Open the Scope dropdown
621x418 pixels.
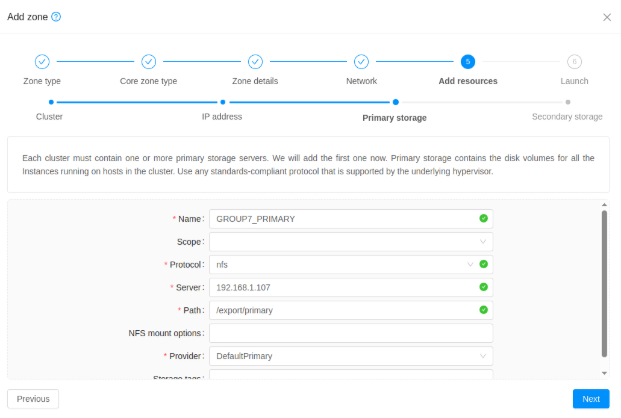tap(351, 242)
